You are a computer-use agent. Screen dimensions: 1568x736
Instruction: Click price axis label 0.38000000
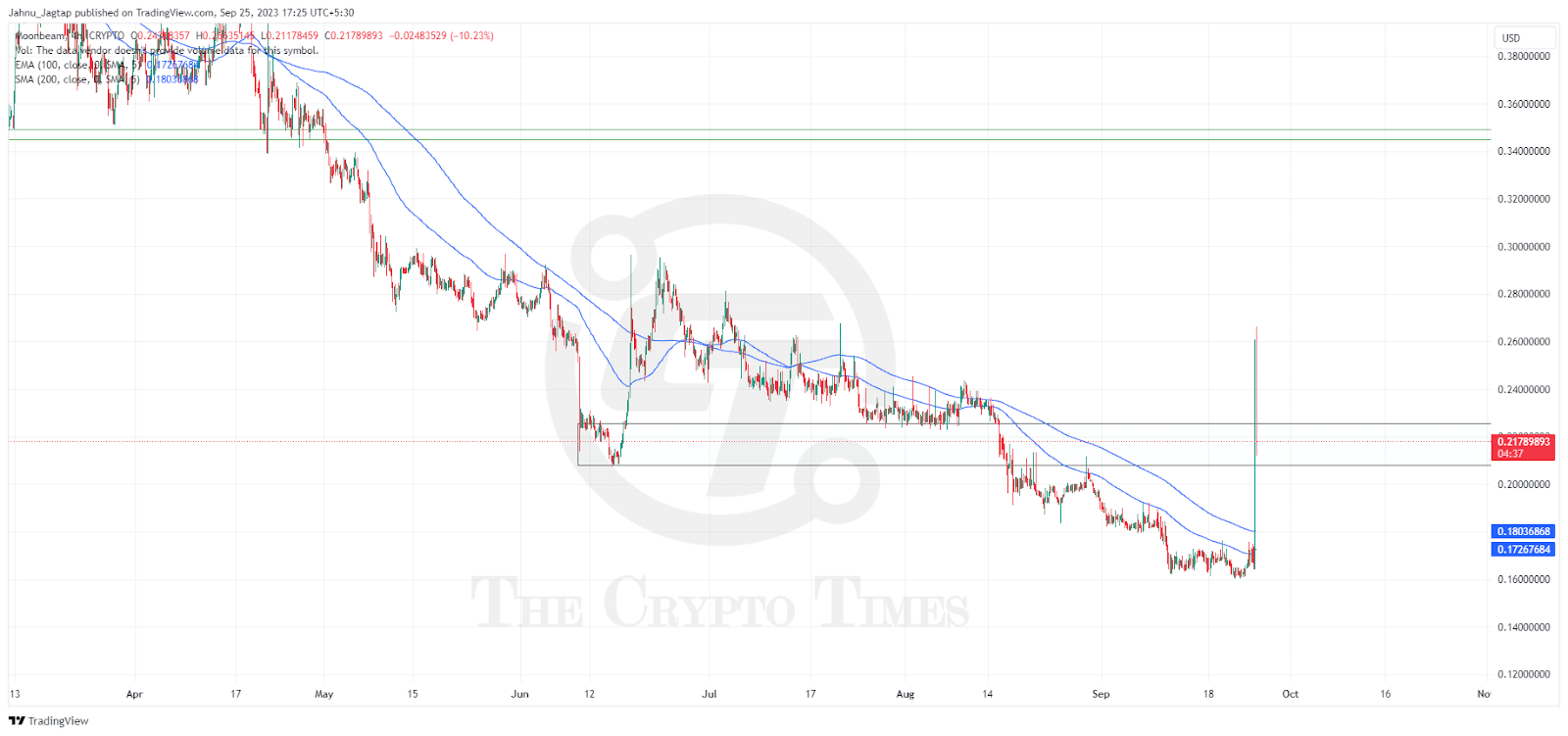click(1524, 57)
